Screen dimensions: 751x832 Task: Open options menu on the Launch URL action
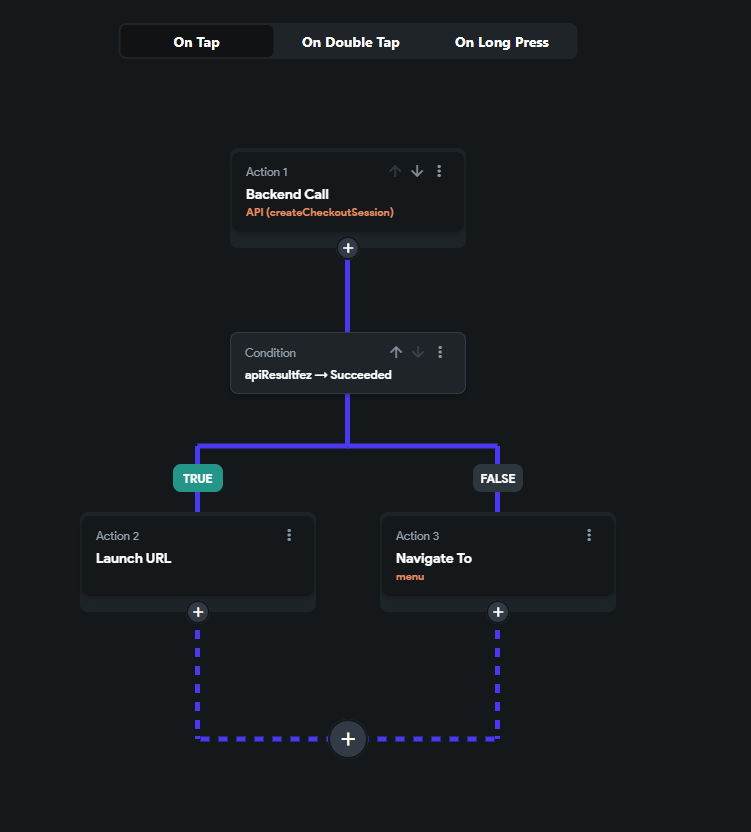click(x=289, y=535)
